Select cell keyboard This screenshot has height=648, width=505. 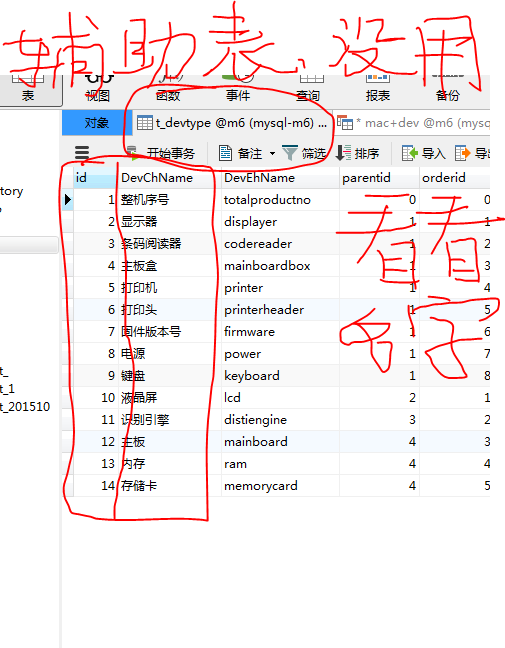click(280, 376)
